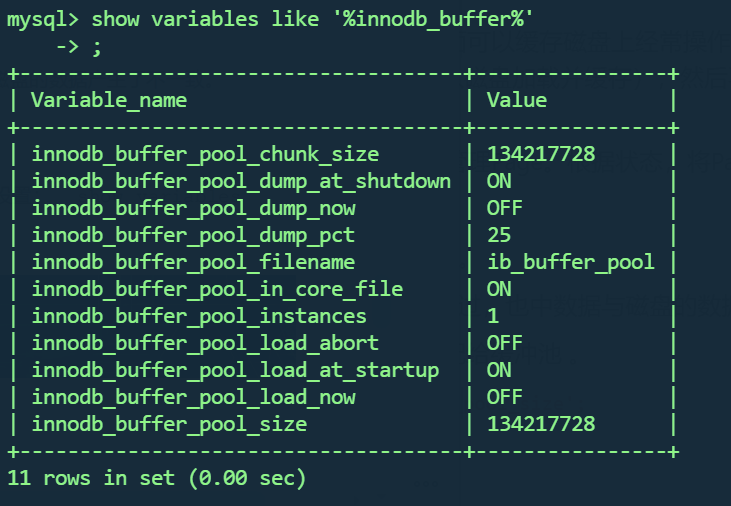Select the innodb_buffer_pool_dump_pct variable name
The width and height of the screenshot is (731, 506).
pyautogui.click(x=193, y=235)
